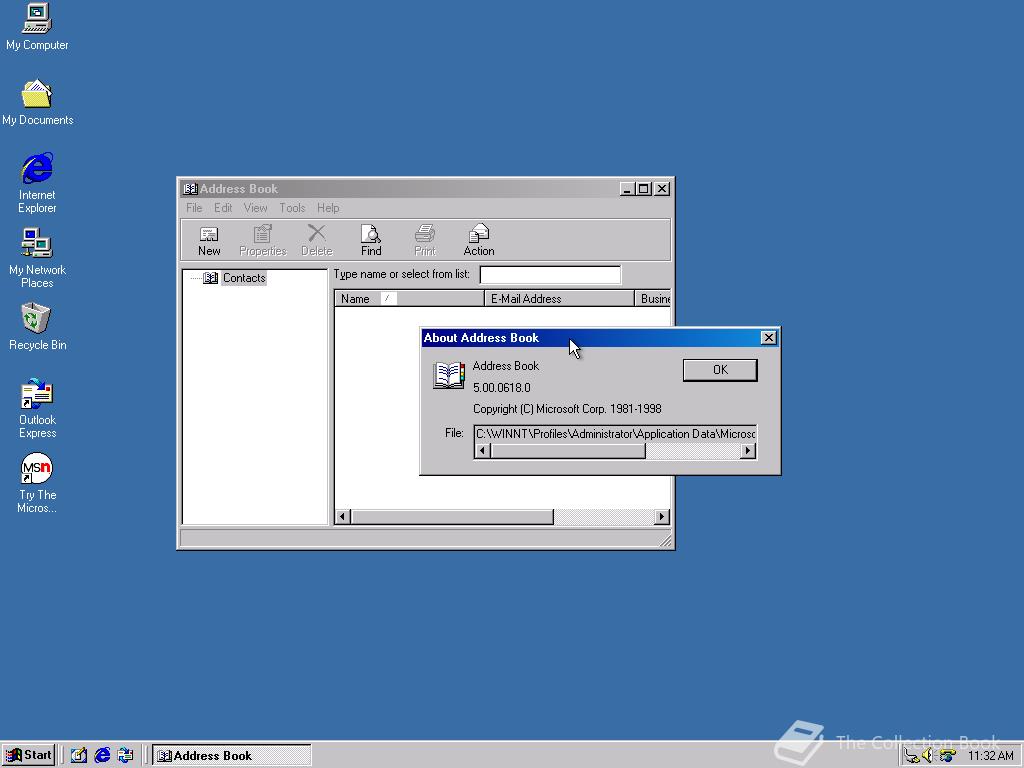
Task: Sort by the E-Mail Address column header
Action: coord(559,298)
